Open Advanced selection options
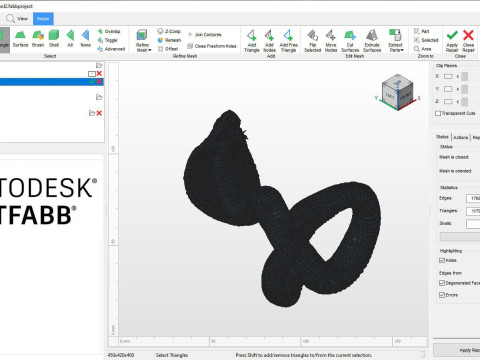This screenshot has width=480, height=360. [x=111, y=49]
